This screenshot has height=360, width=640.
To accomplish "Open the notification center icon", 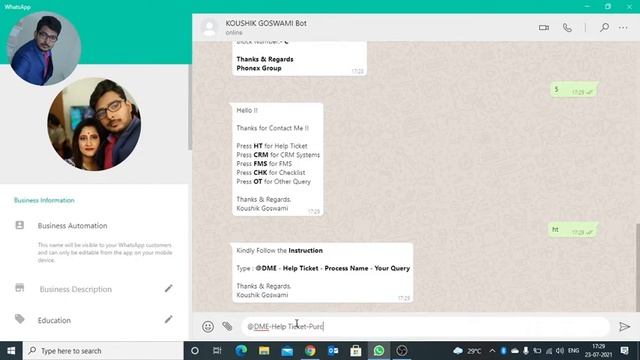I will tap(624, 351).
